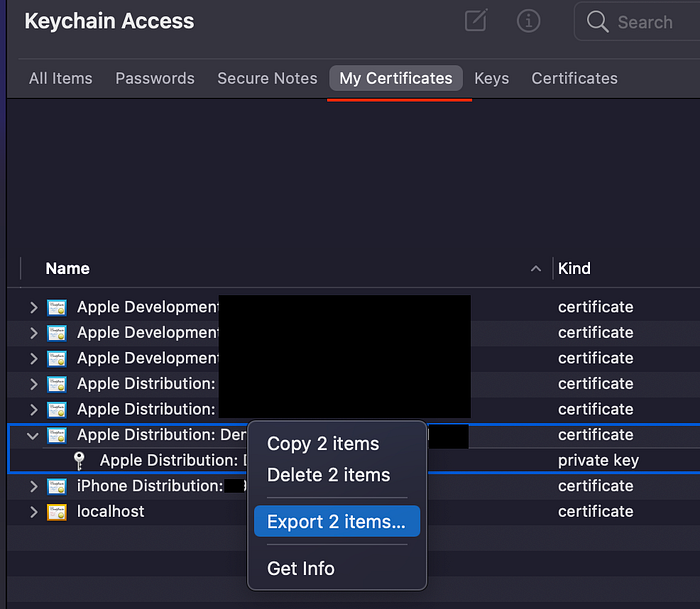The image size is (700, 609).
Task: Expand the second Apple Development certificate
Action: 33,333
